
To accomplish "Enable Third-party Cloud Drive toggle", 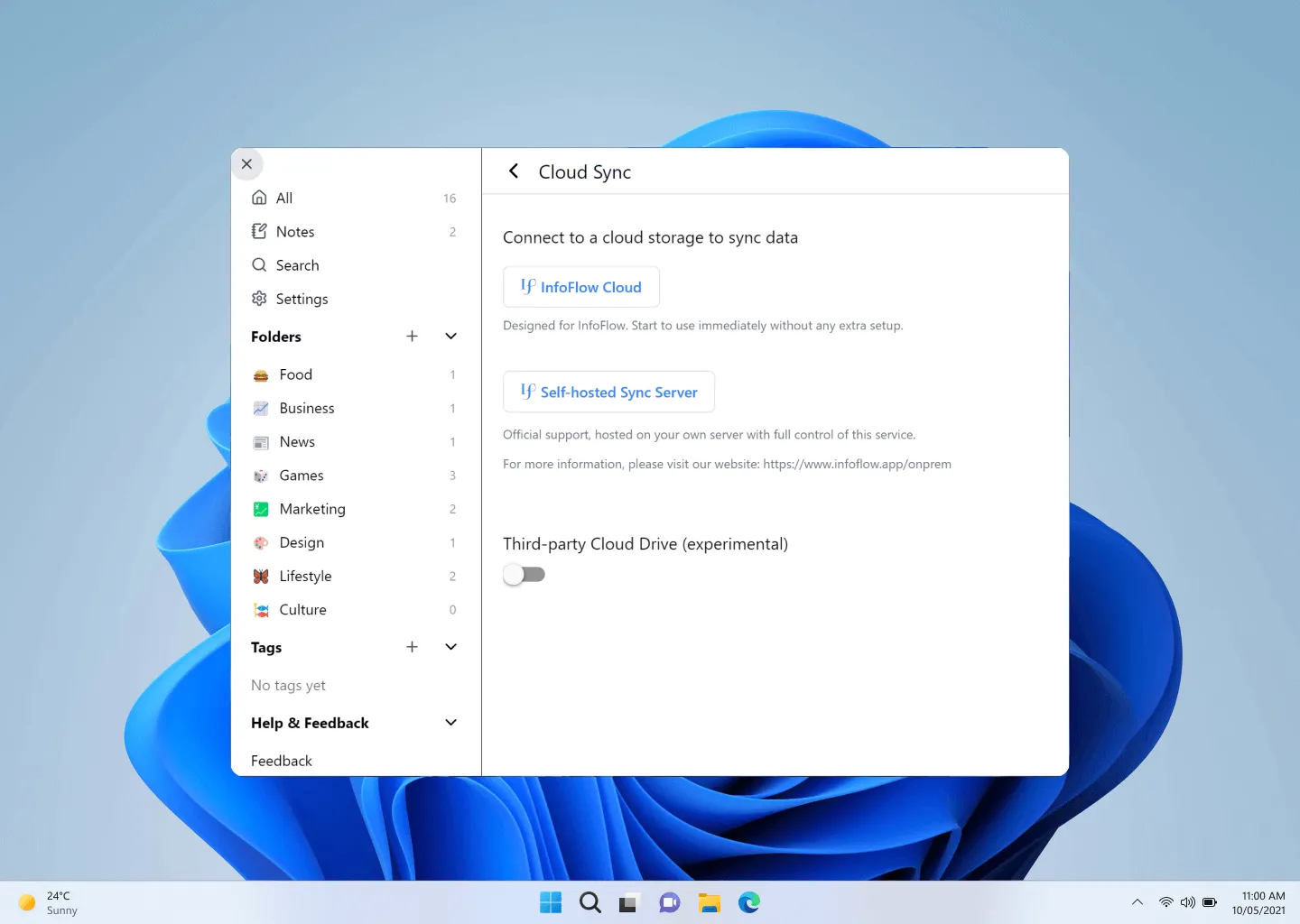I will click(525, 574).
